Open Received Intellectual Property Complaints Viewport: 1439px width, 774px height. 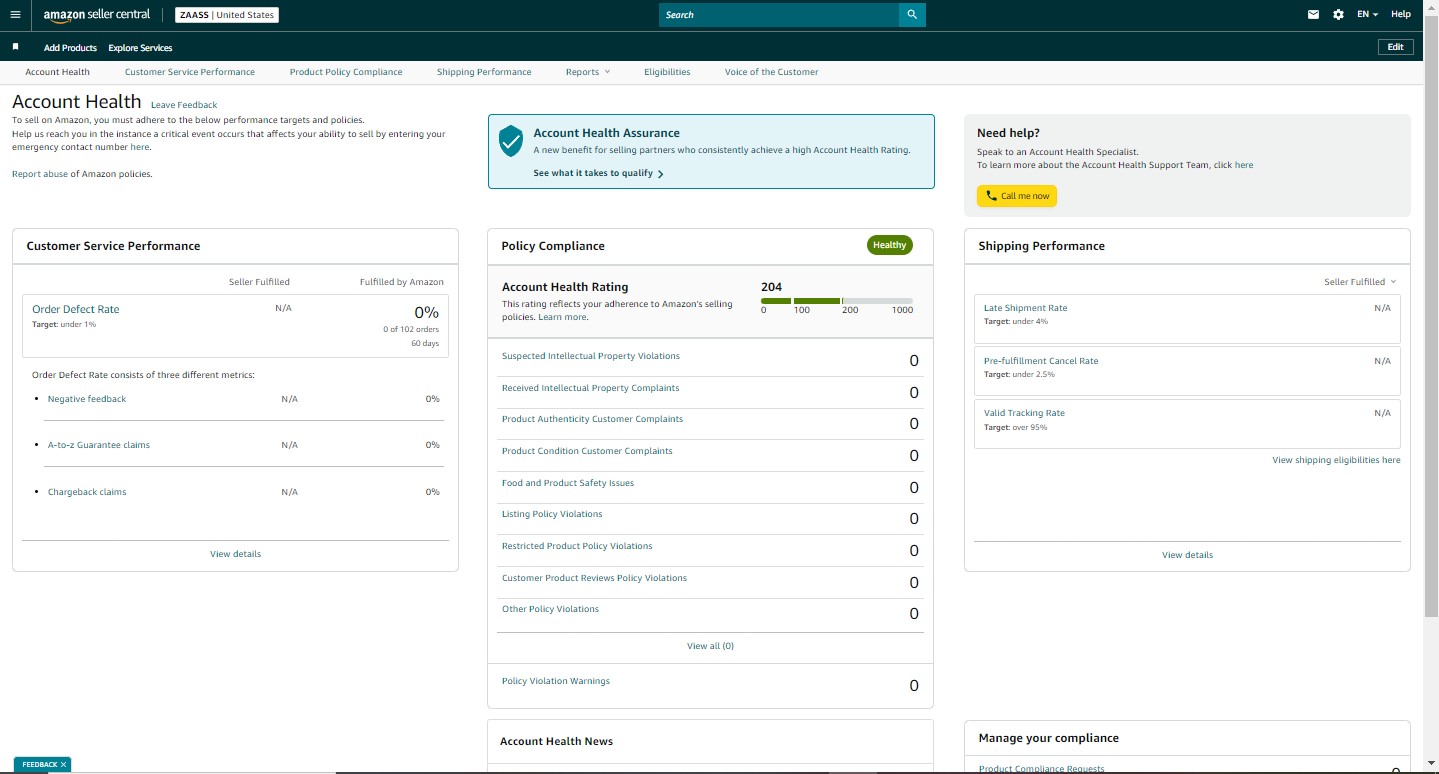pyautogui.click(x=590, y=388)
